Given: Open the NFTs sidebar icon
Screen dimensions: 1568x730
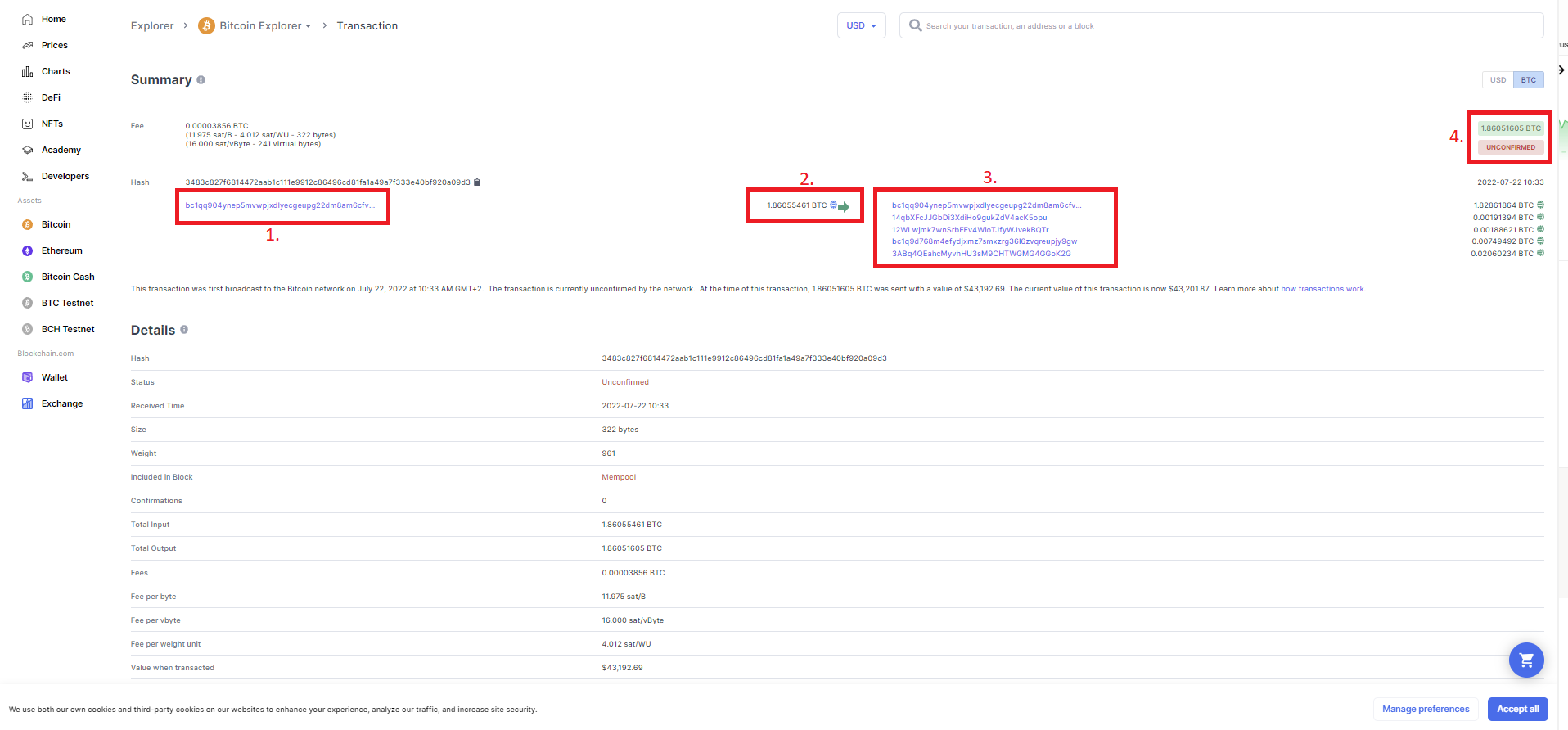Looking at the screenshot, I should coord(27,124).
